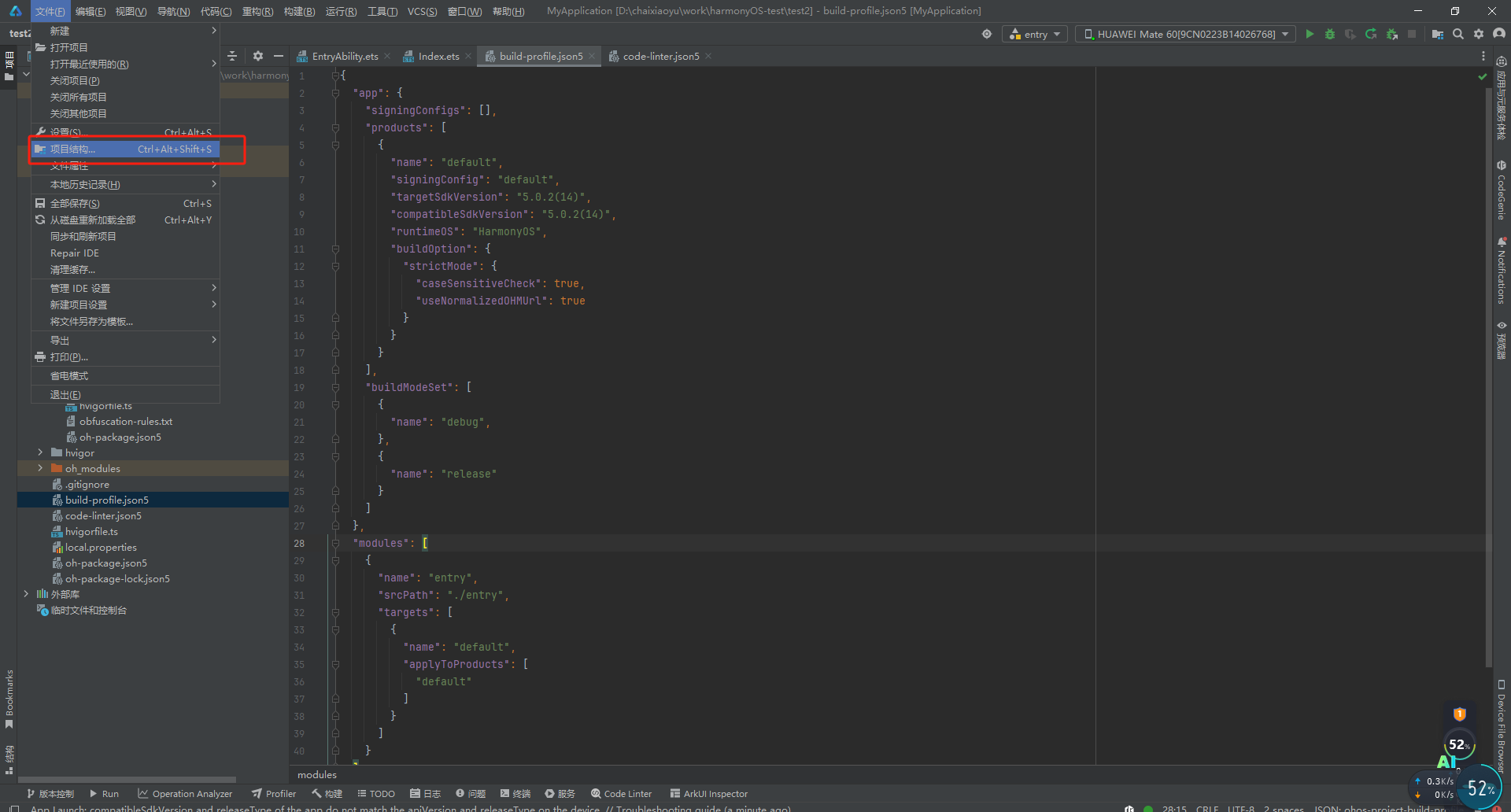The image size is (1511, 812).
Task: Expand the hvigor folder
Action: pos(40,452)
